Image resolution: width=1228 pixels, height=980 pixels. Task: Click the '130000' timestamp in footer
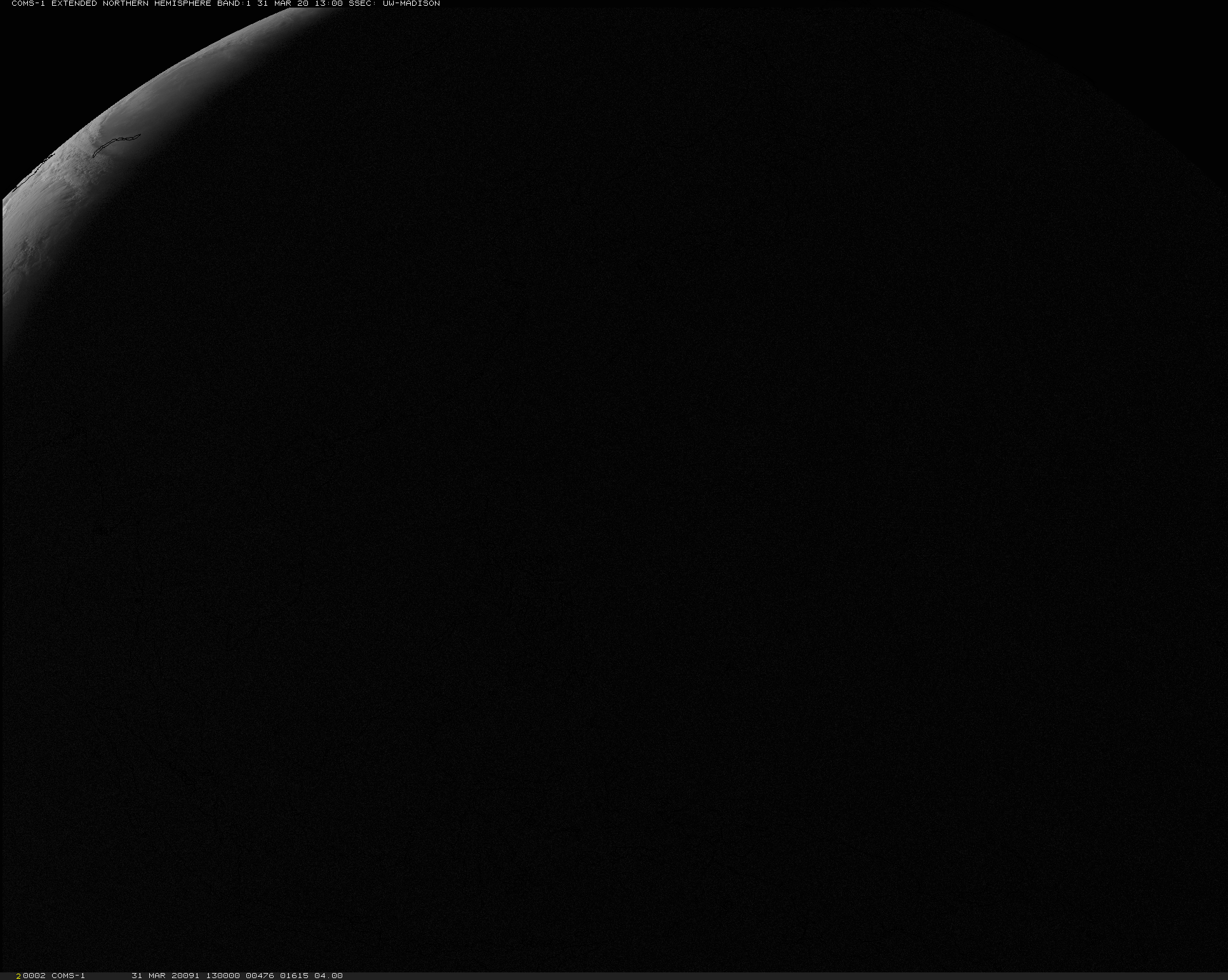[223, 976]
